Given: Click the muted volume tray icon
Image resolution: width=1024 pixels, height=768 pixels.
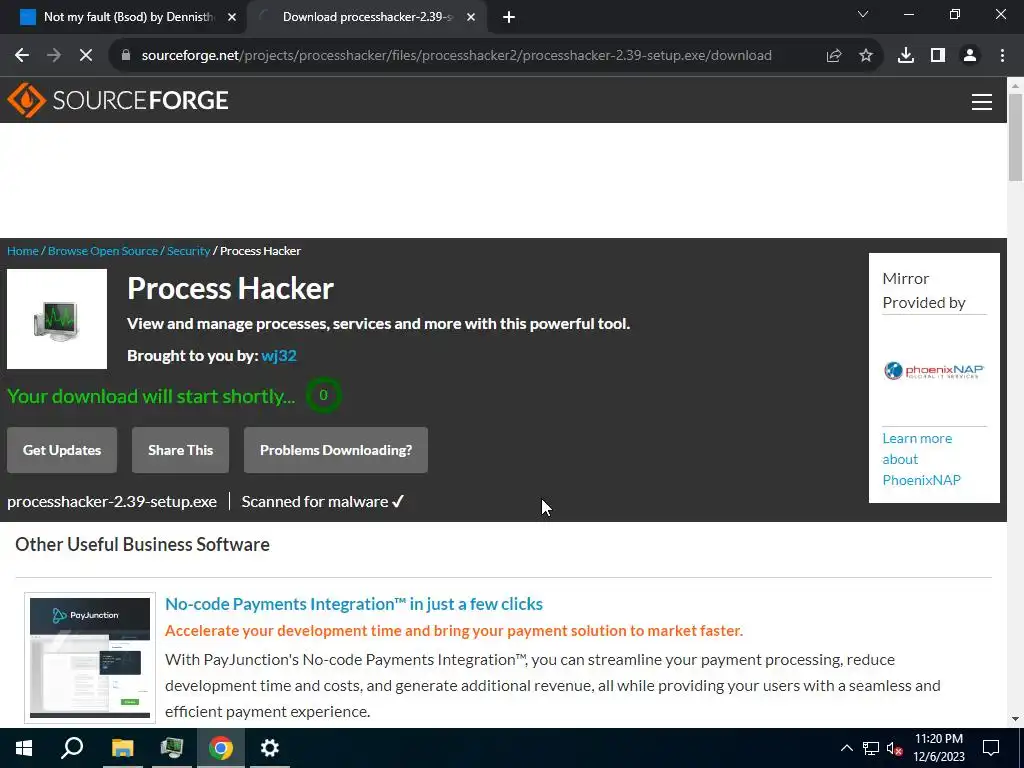Looking at the screenshot, I should [x=894, y=748].
